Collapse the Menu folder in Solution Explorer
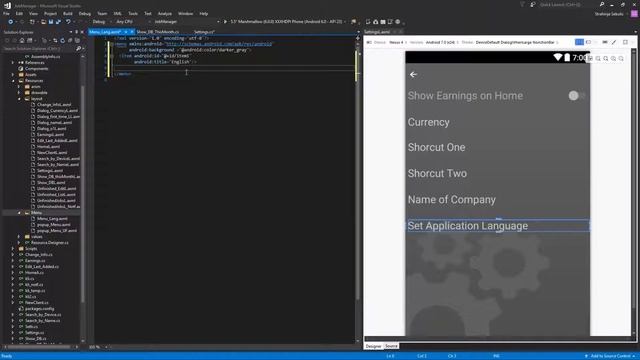The image size is (640, 360). pyautogui.click(x=19, y=213)
